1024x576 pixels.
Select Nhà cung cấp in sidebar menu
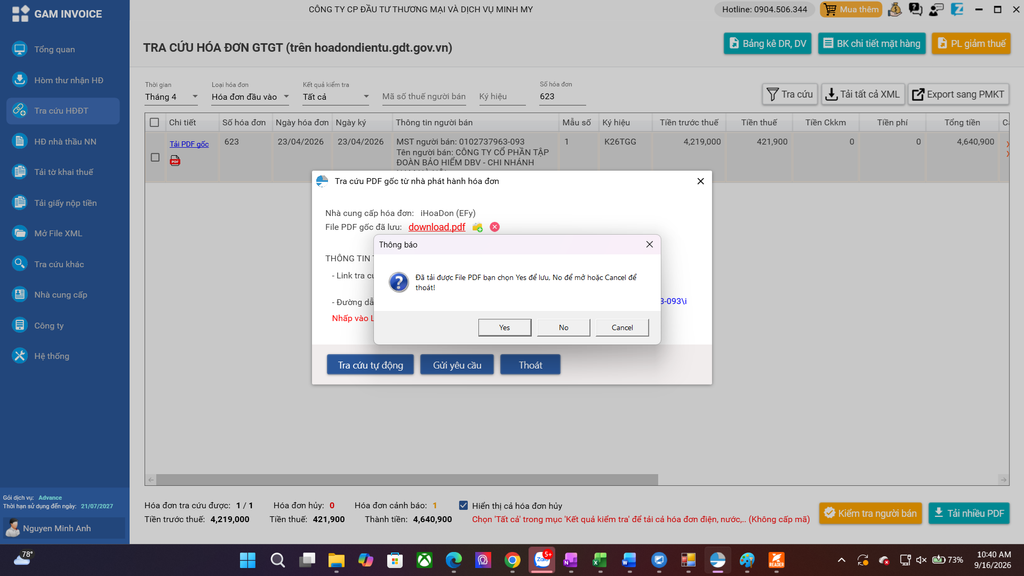(x=63, y=295)
